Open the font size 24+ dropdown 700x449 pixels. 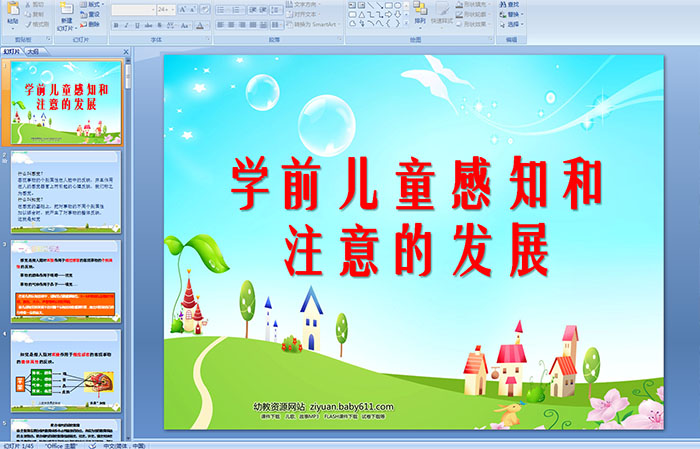(166, 10)
